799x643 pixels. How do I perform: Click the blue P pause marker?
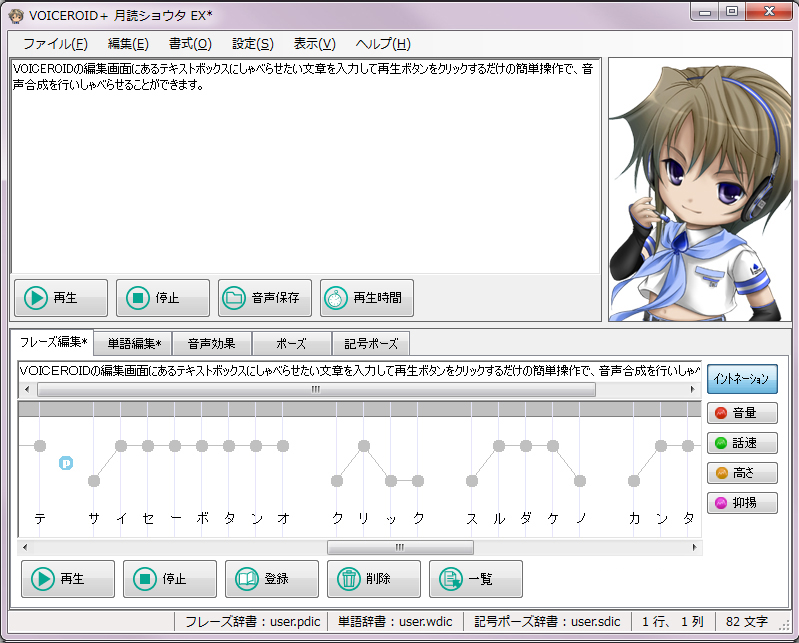pos(66,463)
